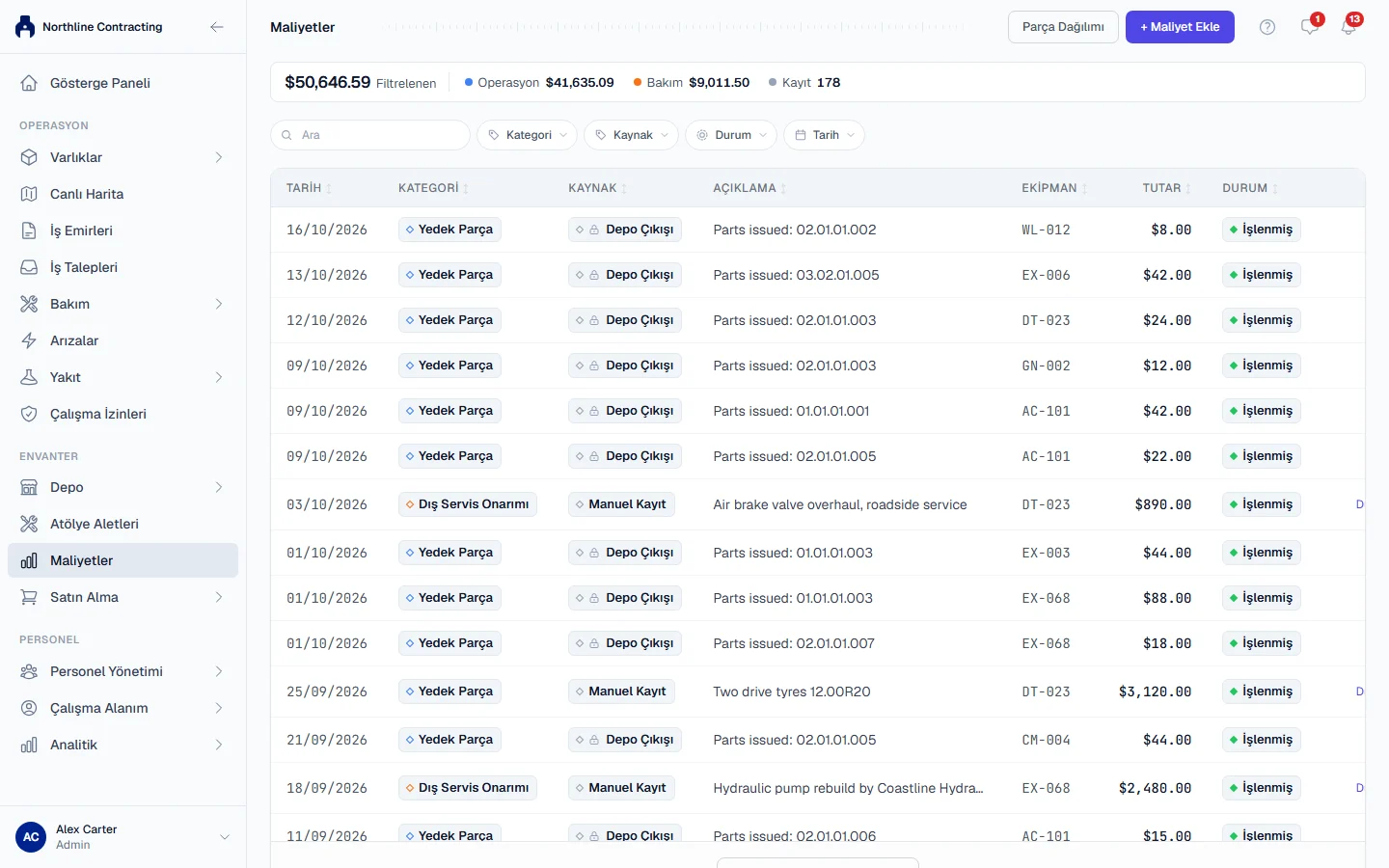Click the Northline Contracting logo icon
Viewport: 1389px width, 868px height.
point(25,27)
